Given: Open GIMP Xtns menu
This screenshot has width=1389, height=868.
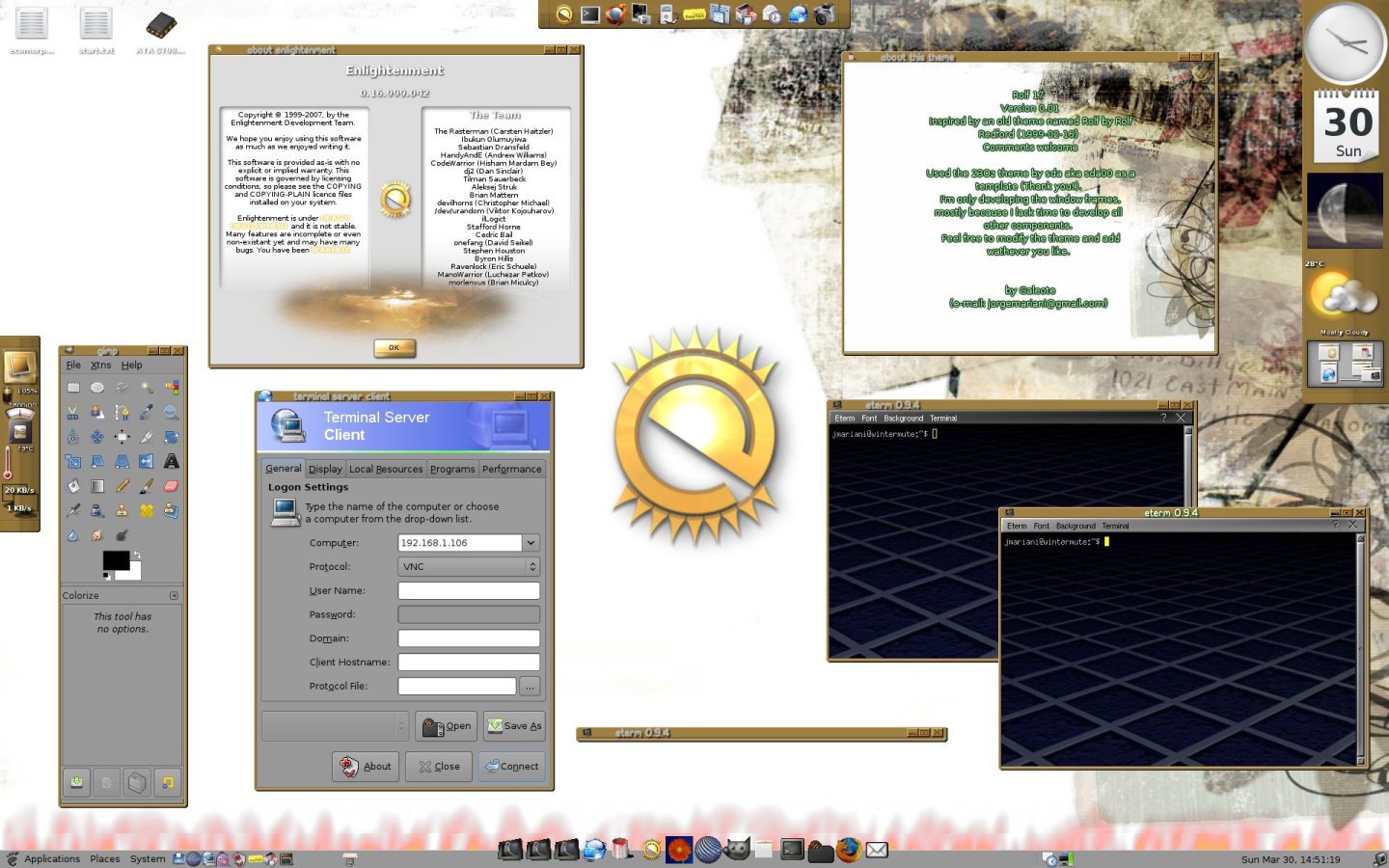Looking at the screenshot, I should pos(101,366).
